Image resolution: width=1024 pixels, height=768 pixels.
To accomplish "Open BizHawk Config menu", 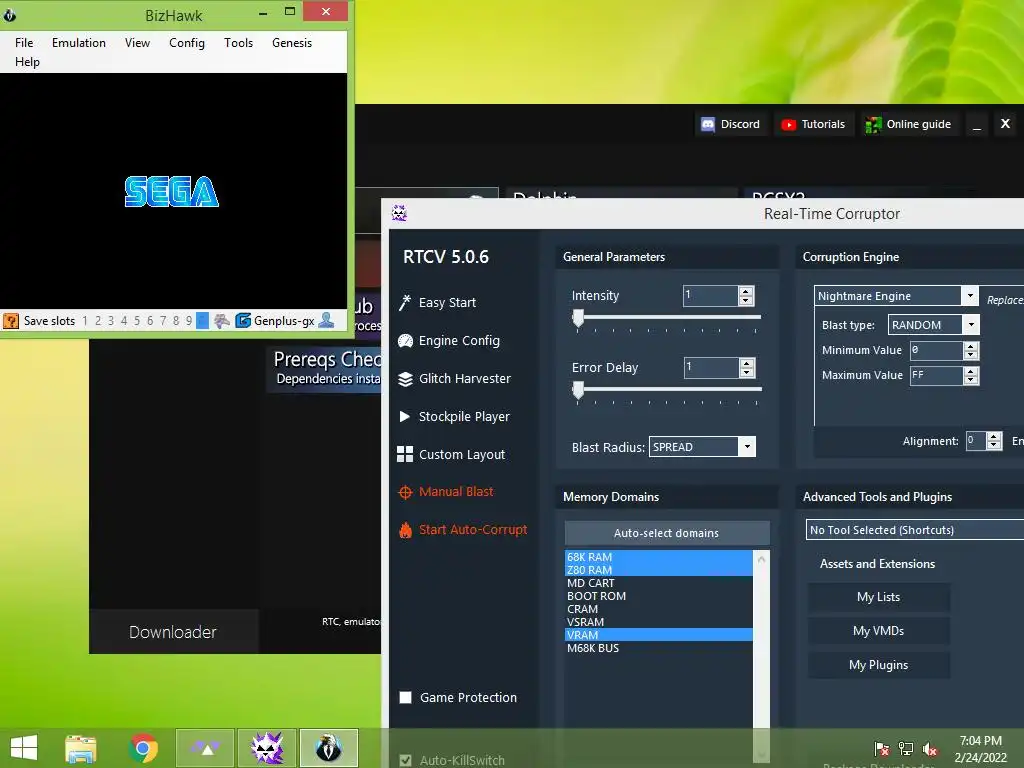I will (187, 42).
